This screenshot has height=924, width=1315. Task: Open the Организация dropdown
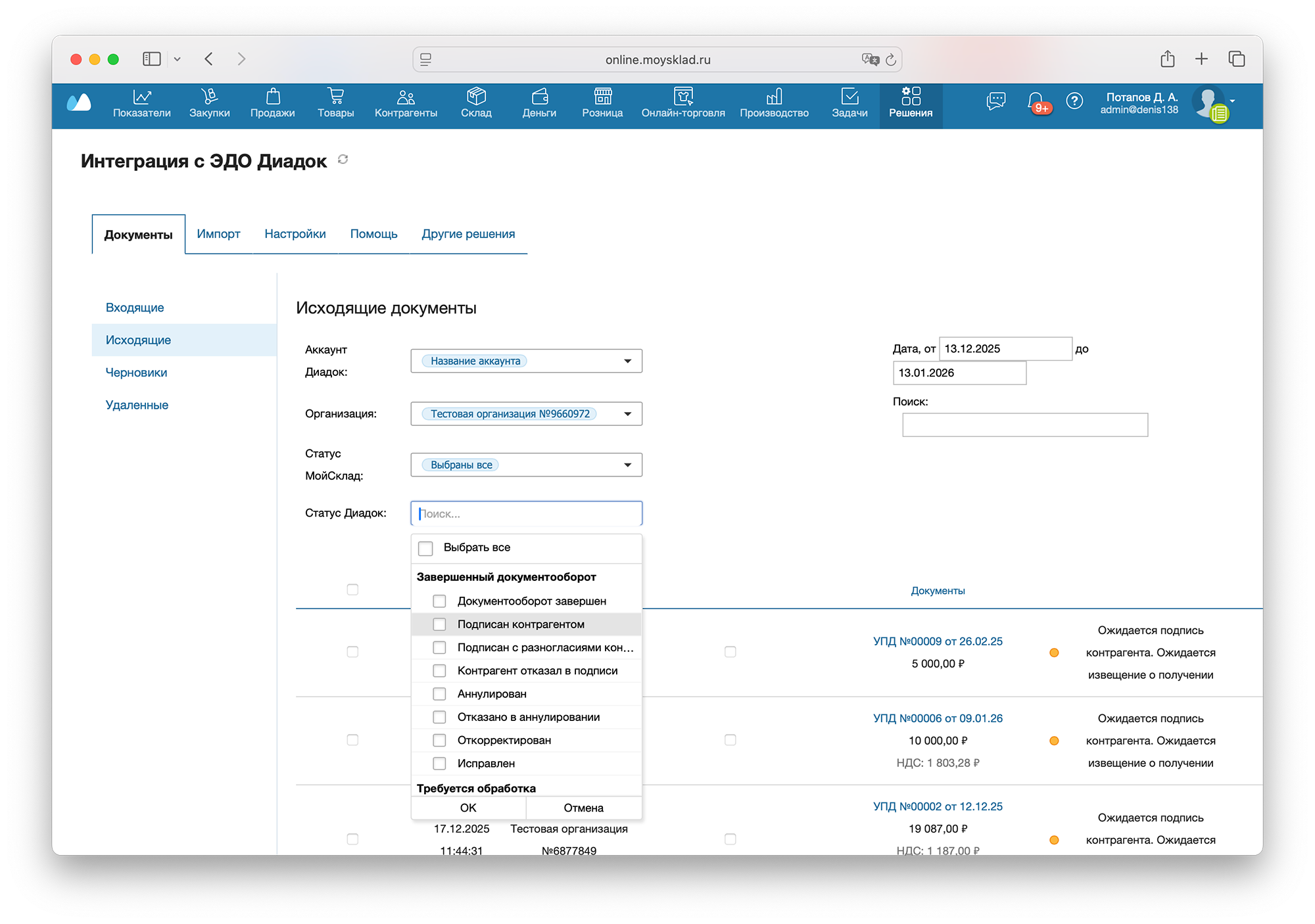[x=627, y=413]
